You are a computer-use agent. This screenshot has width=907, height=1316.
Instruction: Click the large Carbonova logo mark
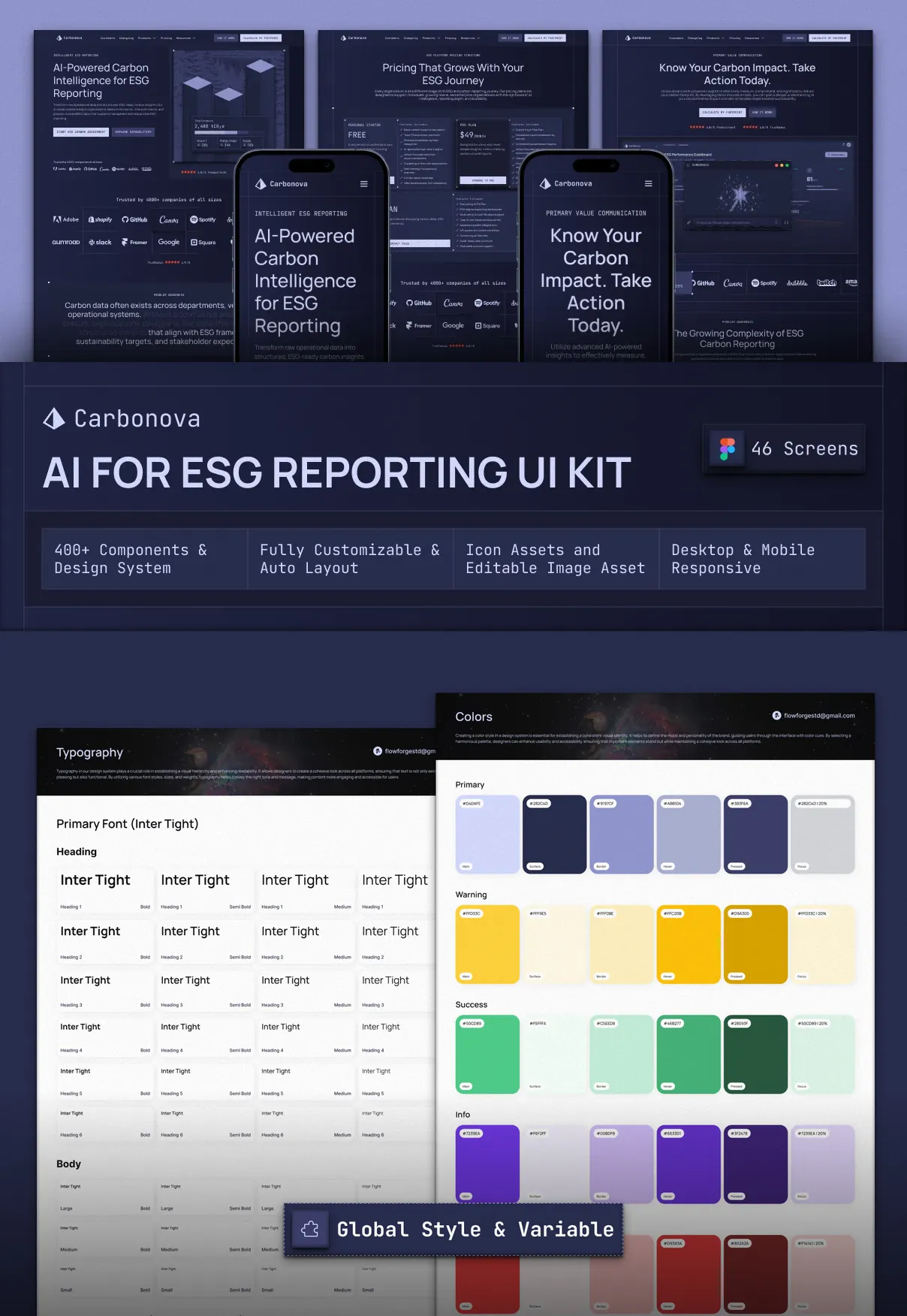click(54, 418)
